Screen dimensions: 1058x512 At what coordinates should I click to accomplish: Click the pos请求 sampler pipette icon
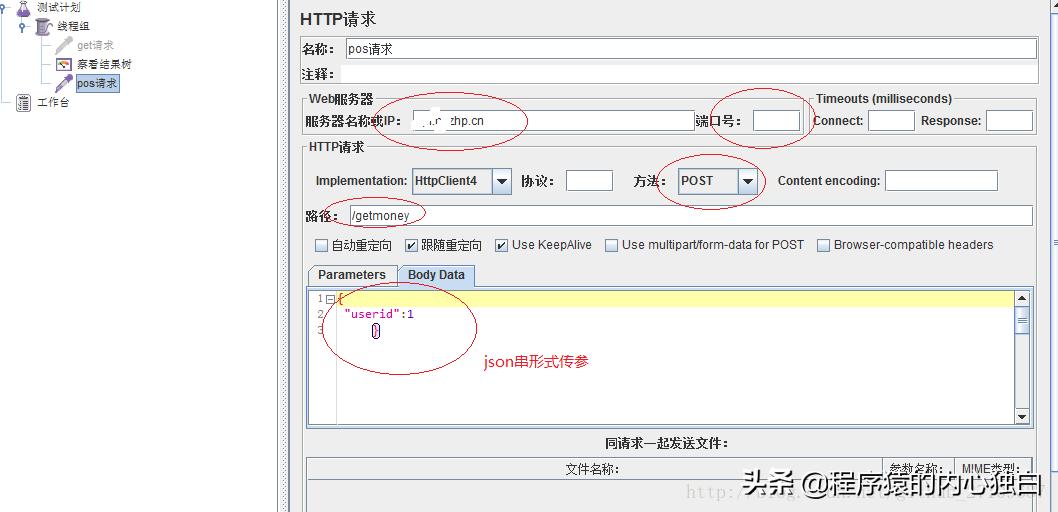[x=64, y=84]
